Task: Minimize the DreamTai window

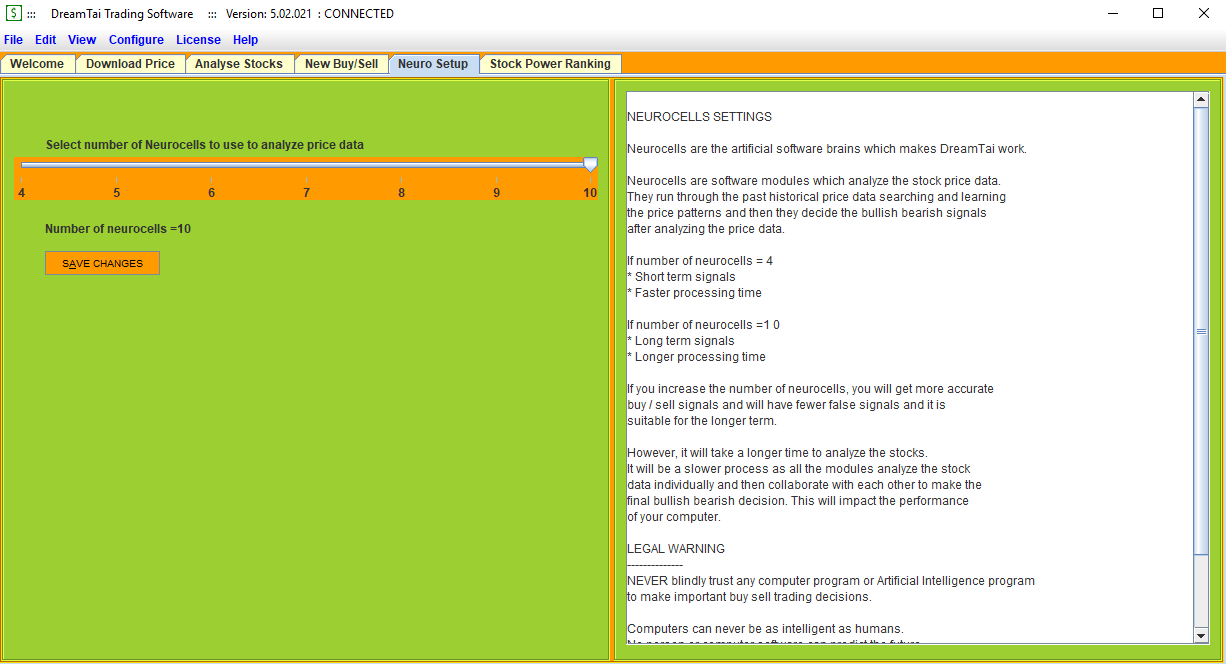Action: coord(1112,14)
